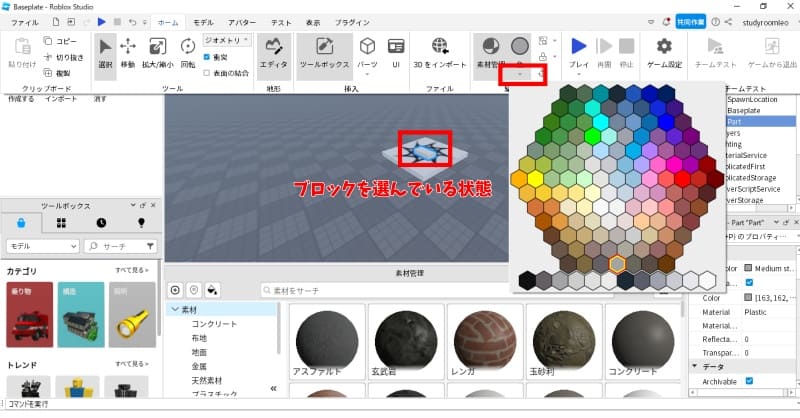800x418 pixels.
Task: Click the group icon above lock icon
Action: (x=542, y=40)
